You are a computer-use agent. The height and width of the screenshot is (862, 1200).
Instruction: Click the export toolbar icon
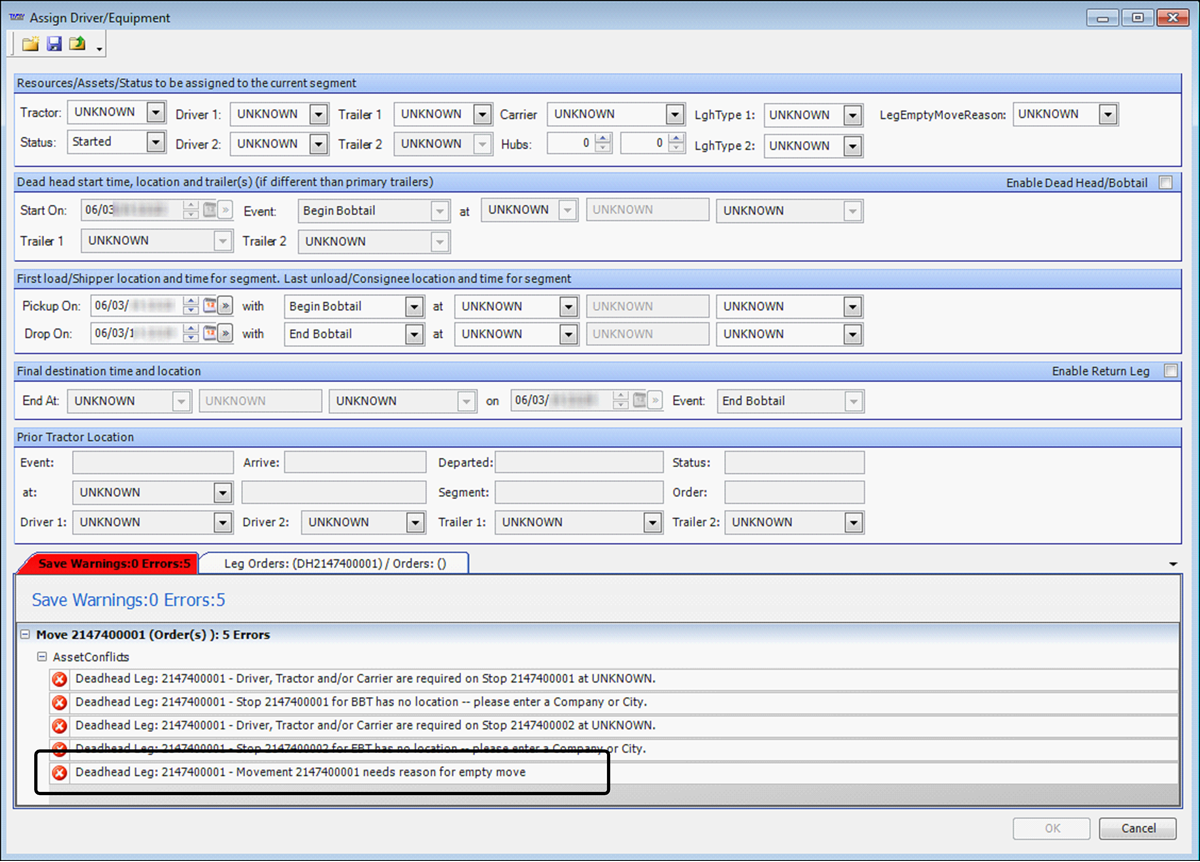77,44
